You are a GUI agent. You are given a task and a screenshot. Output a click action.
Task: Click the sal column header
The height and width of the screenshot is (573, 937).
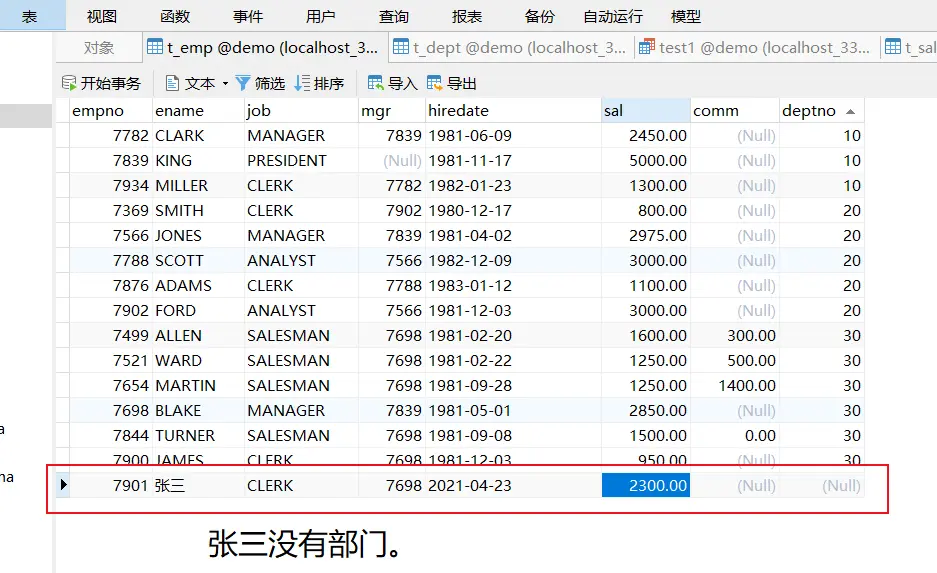point(646,111)
